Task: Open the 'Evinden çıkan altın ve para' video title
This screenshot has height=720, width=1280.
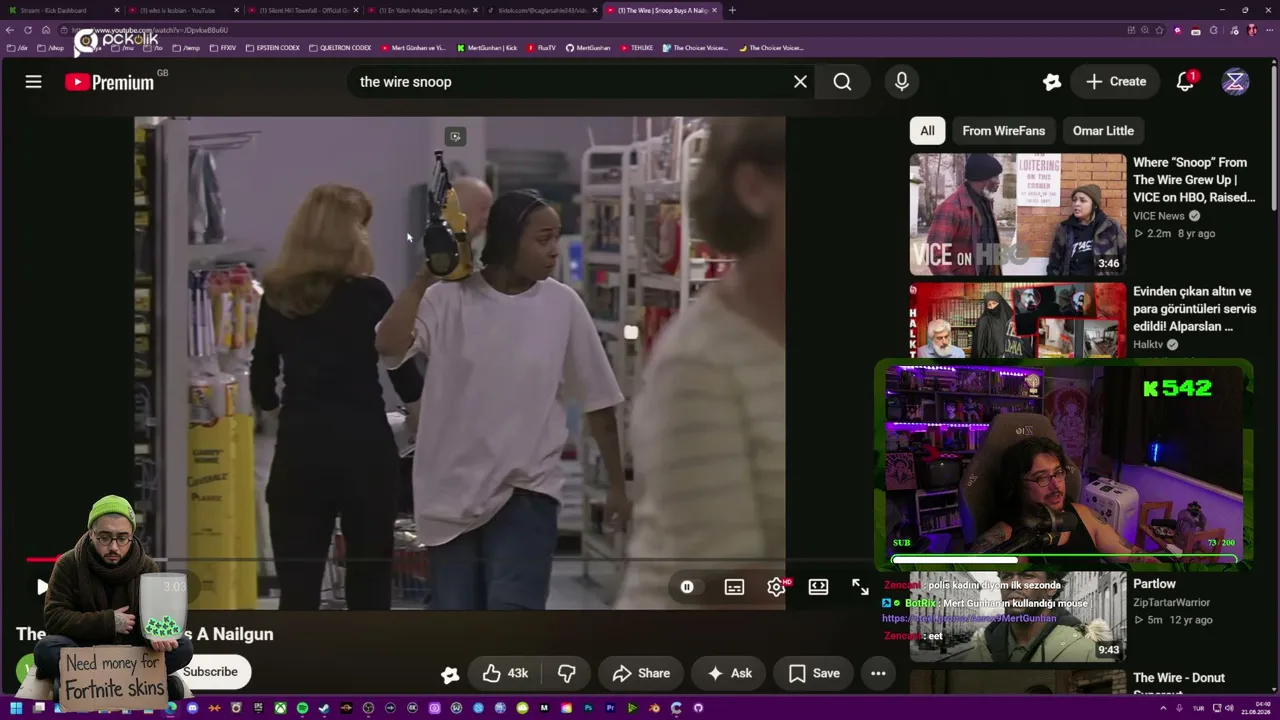Action: coord(1194,309)
